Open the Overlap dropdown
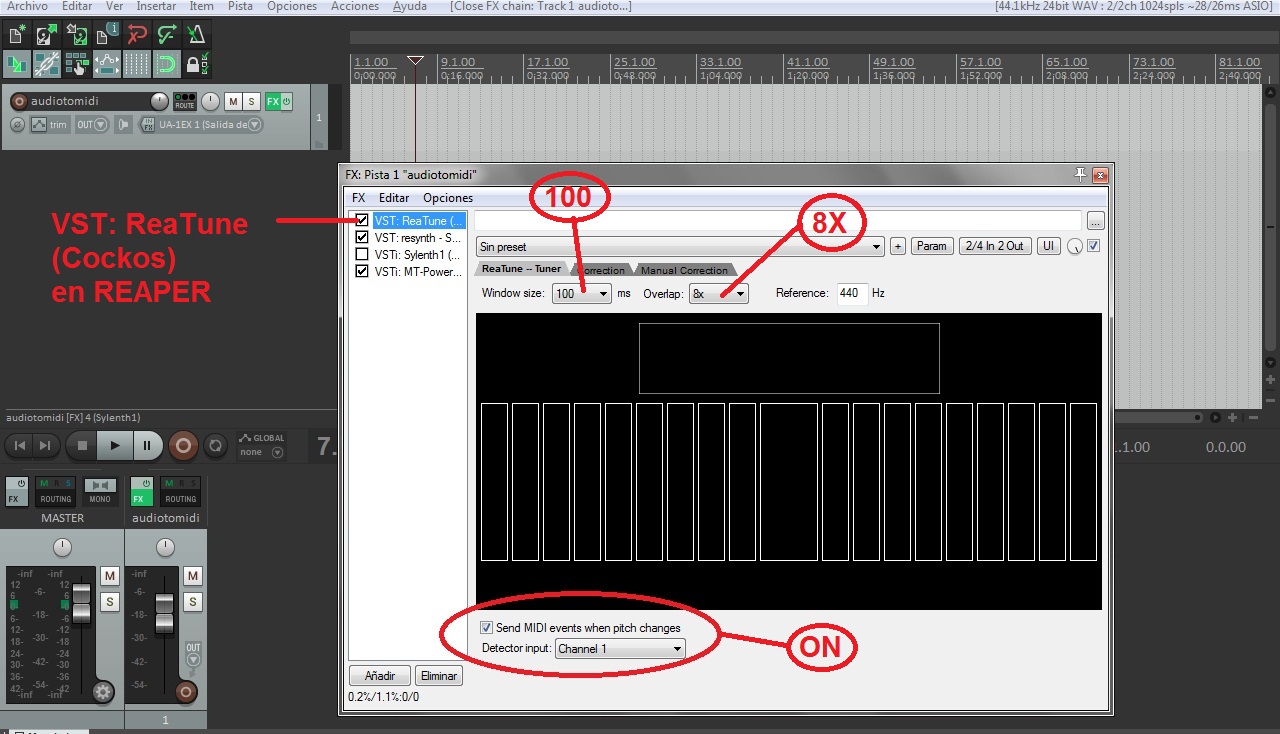Screen dimensions: 1280x734 719,294
